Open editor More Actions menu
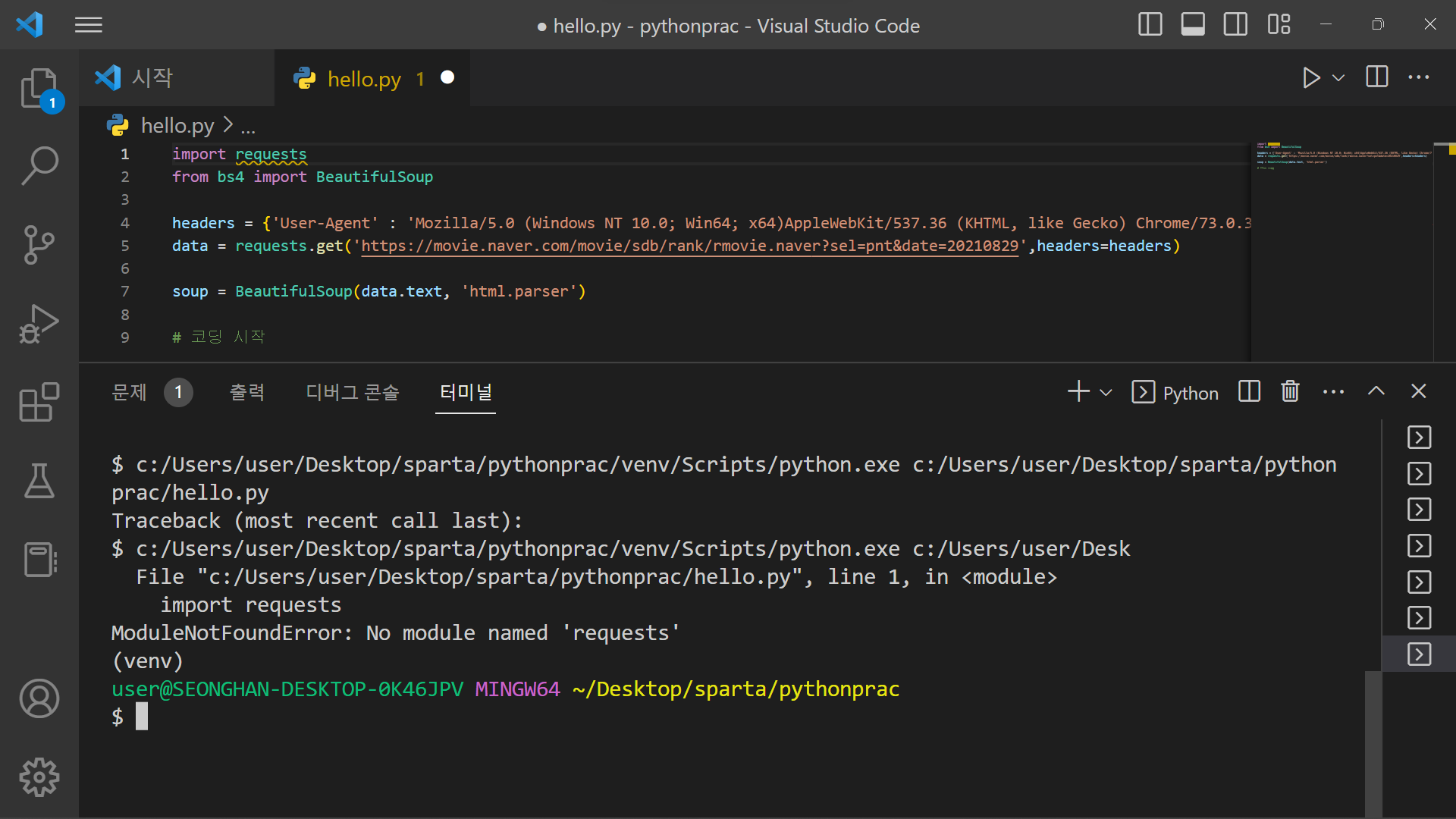The image size is (1456, 819). [1419, 77]
